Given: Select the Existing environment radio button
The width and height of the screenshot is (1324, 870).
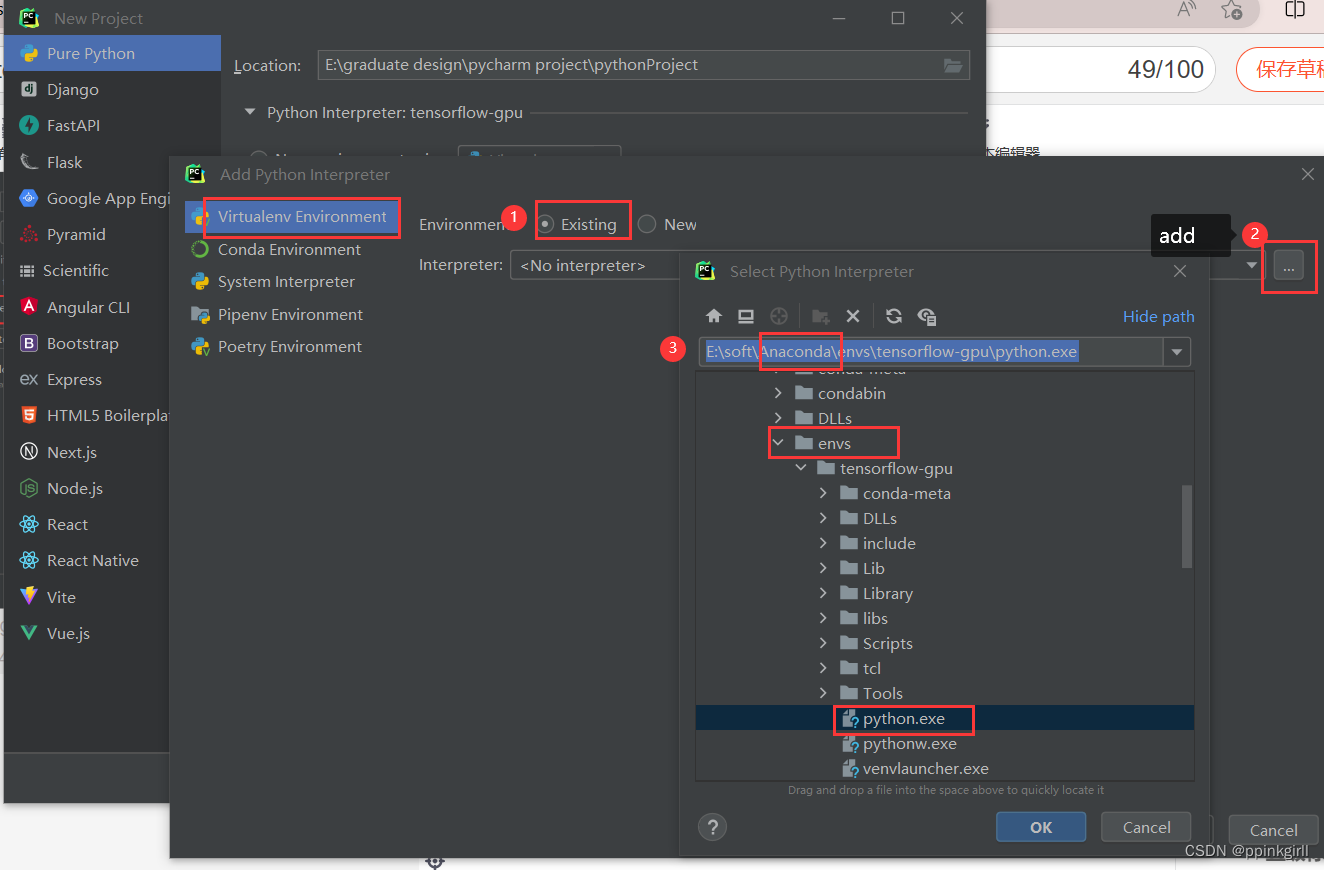Looking at the screenshot, I should [545, 224].
